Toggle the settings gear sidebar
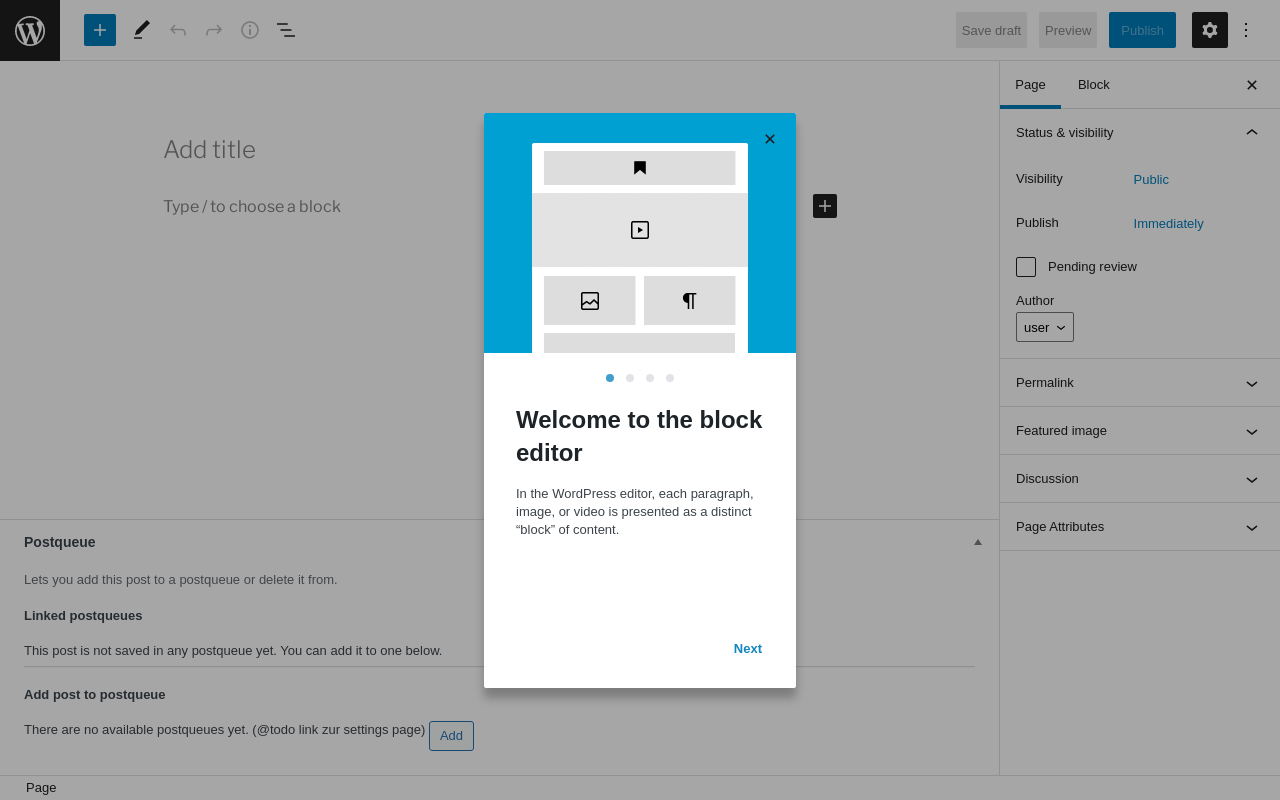 (x=1210, y=30)
